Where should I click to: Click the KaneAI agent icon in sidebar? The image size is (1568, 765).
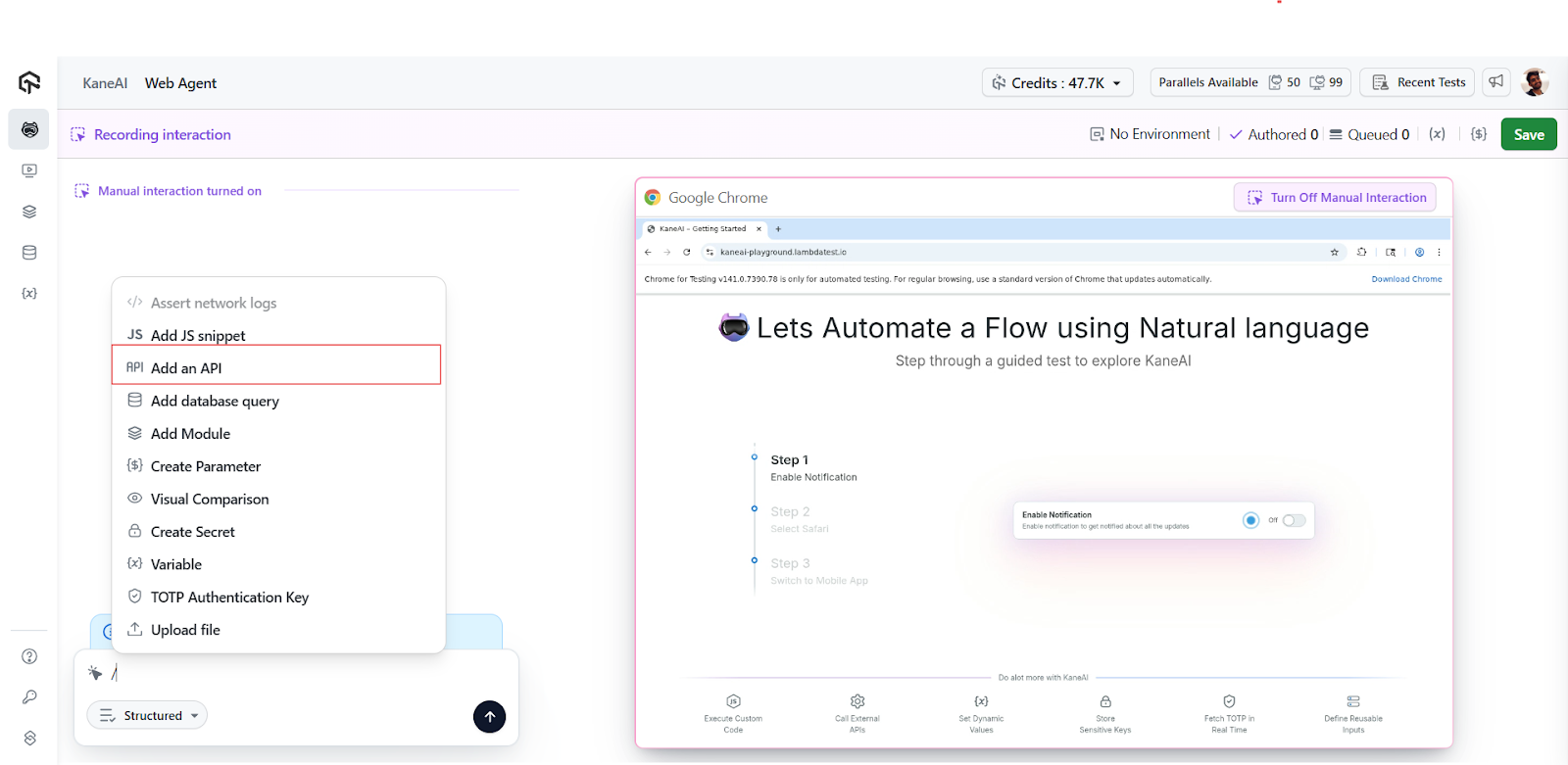coord(29,129)
